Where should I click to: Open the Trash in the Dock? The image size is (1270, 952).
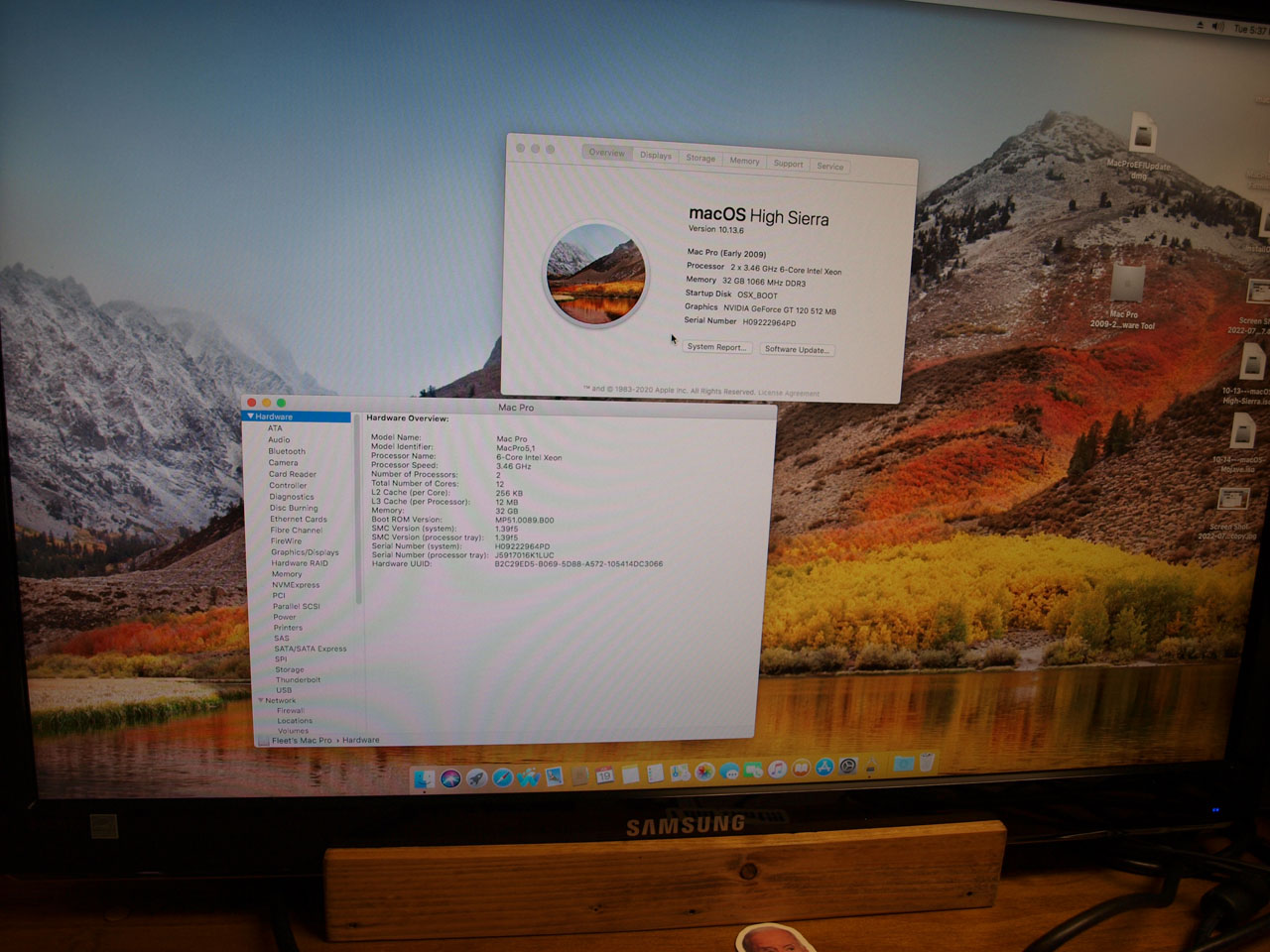click(927, 763)
